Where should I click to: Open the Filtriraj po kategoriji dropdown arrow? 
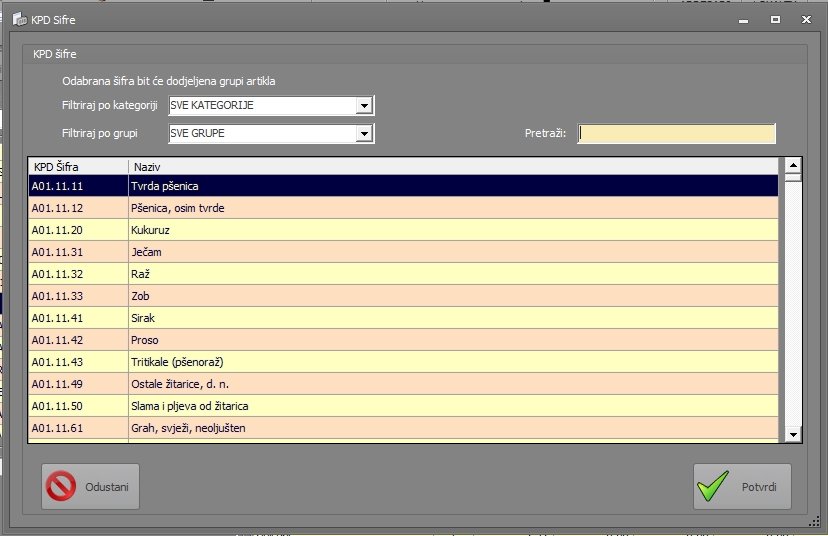click(x=364, y=106)
